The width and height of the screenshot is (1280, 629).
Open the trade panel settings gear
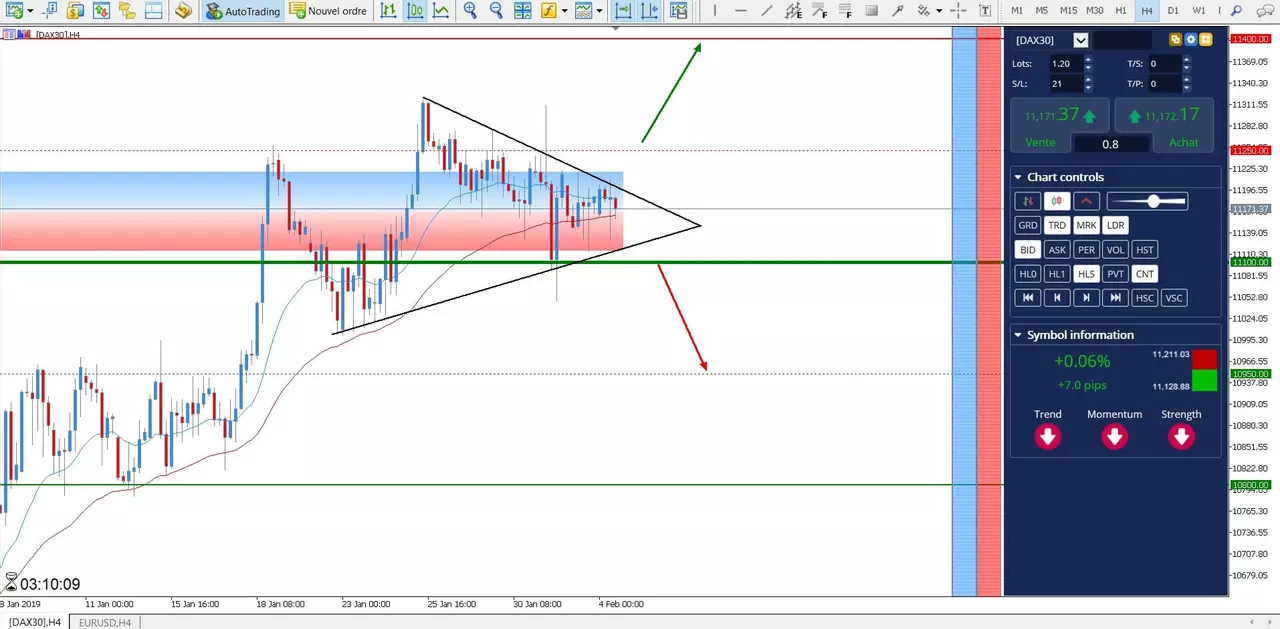[x=1191, y=40]
